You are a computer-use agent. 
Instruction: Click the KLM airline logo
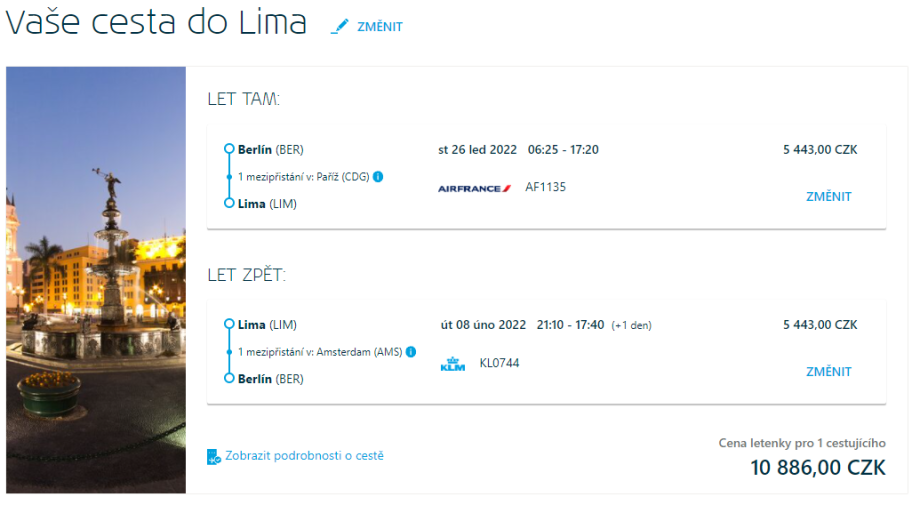pyautogui.click(x=453, y=364)
